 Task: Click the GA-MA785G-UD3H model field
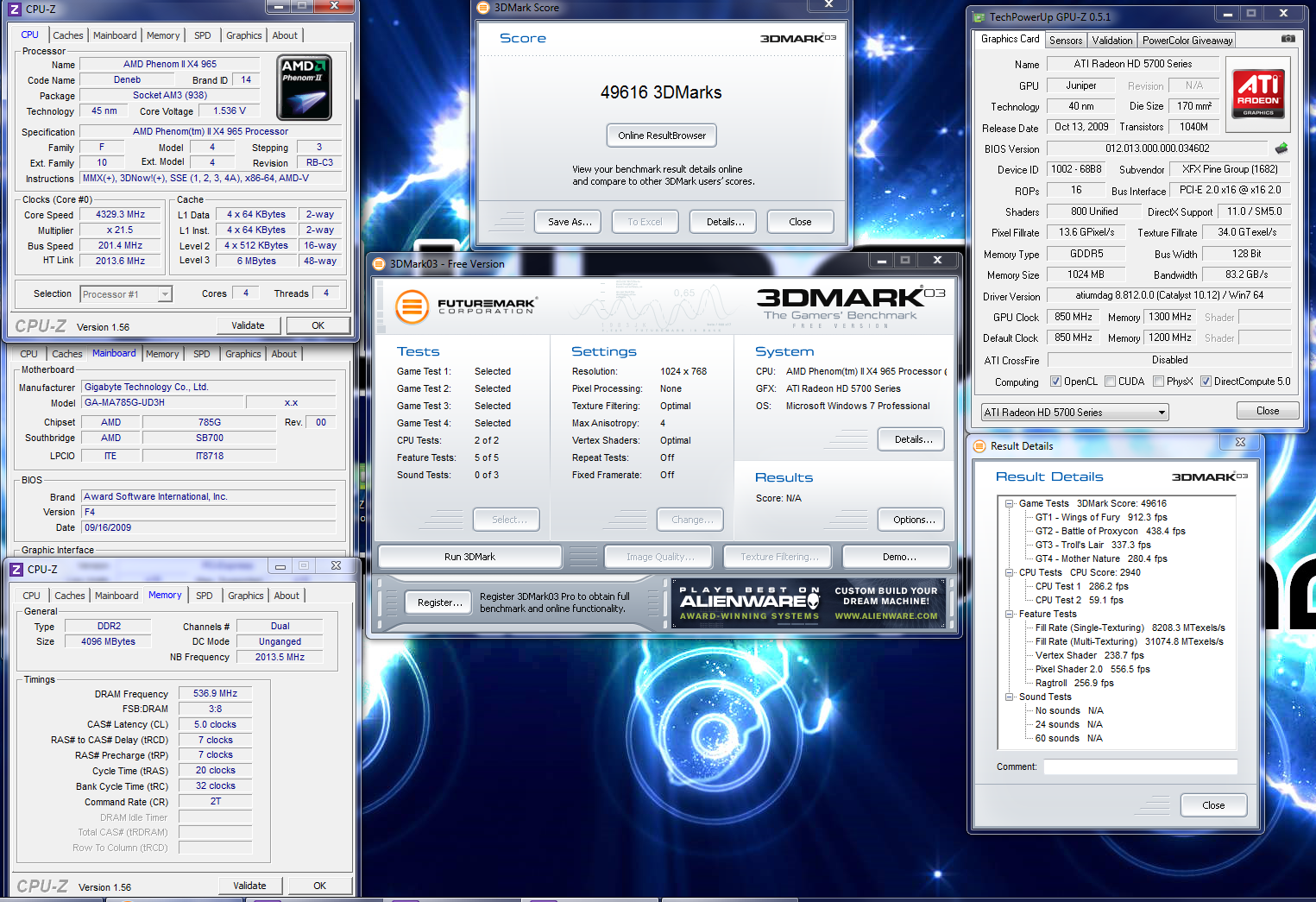(x=162, y=402)
